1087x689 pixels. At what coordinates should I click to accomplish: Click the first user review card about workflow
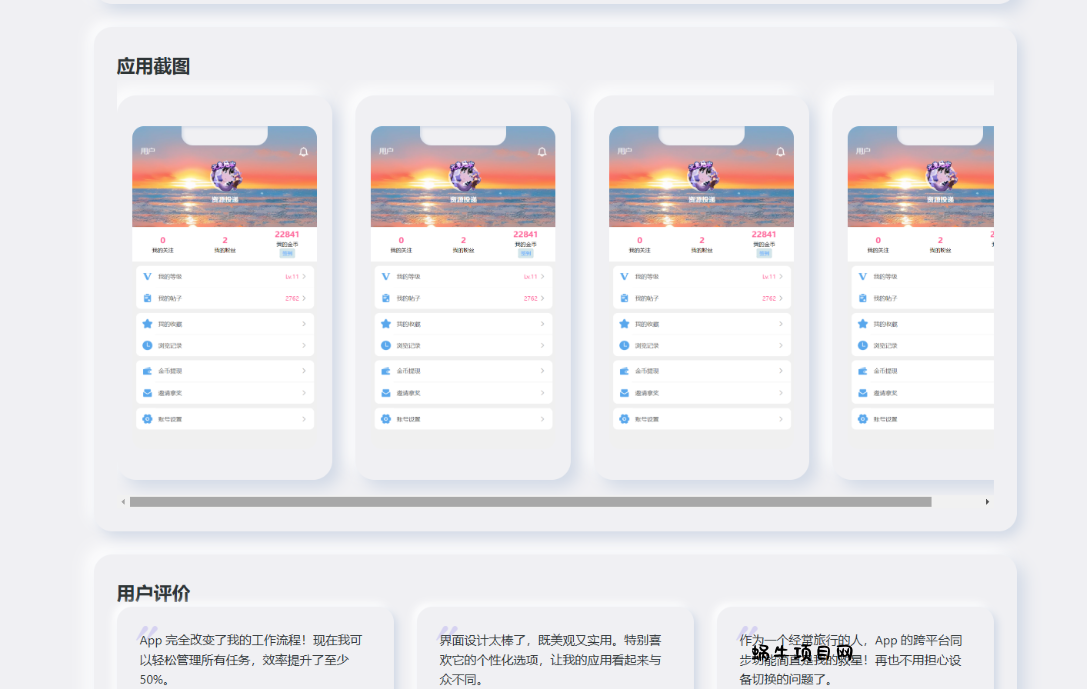point(255,655)
